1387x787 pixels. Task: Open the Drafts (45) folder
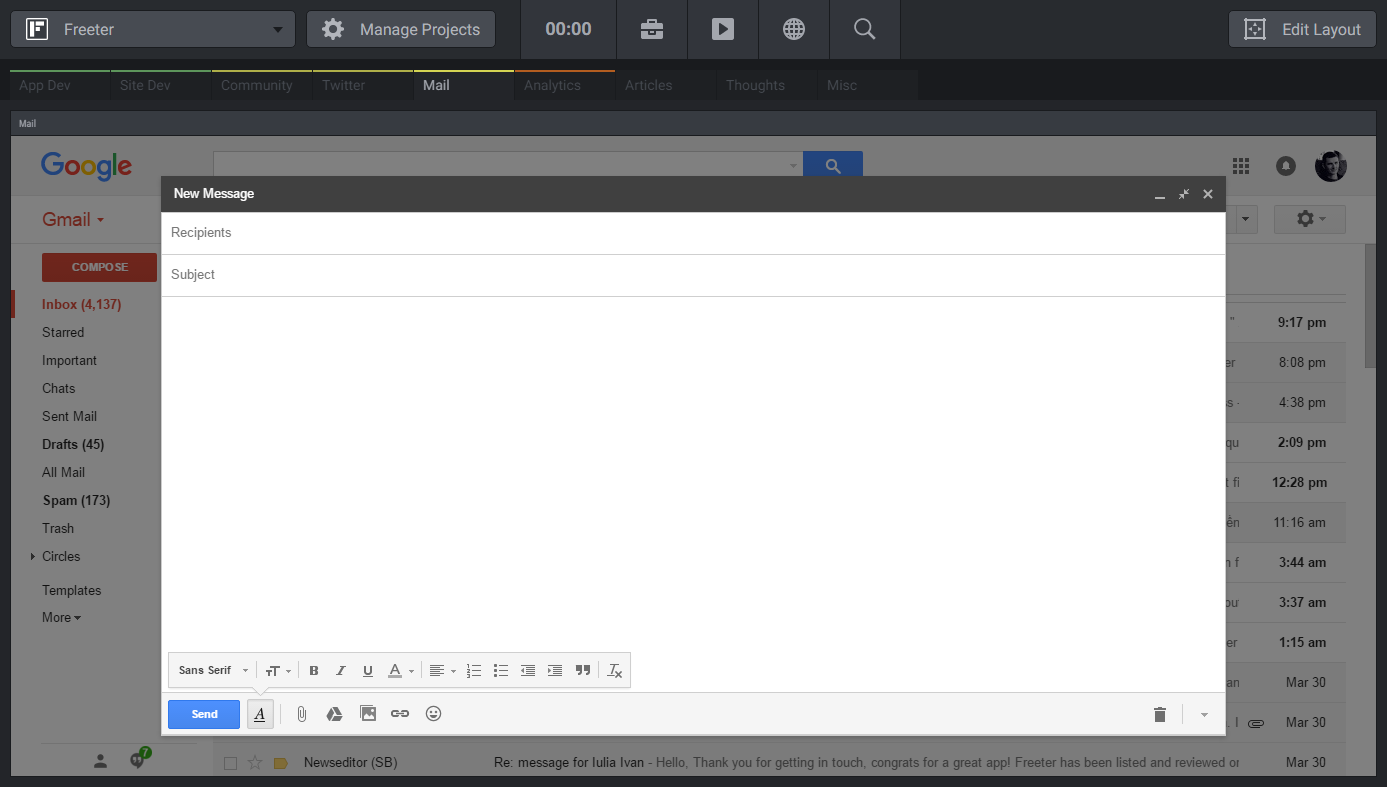click(x=73, y=444)
